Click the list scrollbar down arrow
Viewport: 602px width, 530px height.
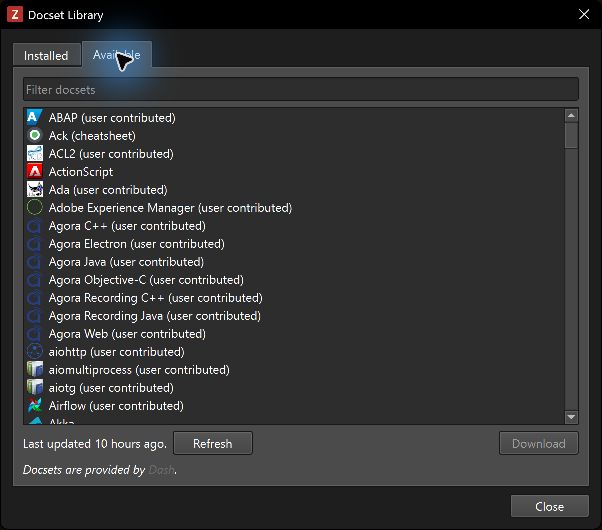(x=571, y=417)
